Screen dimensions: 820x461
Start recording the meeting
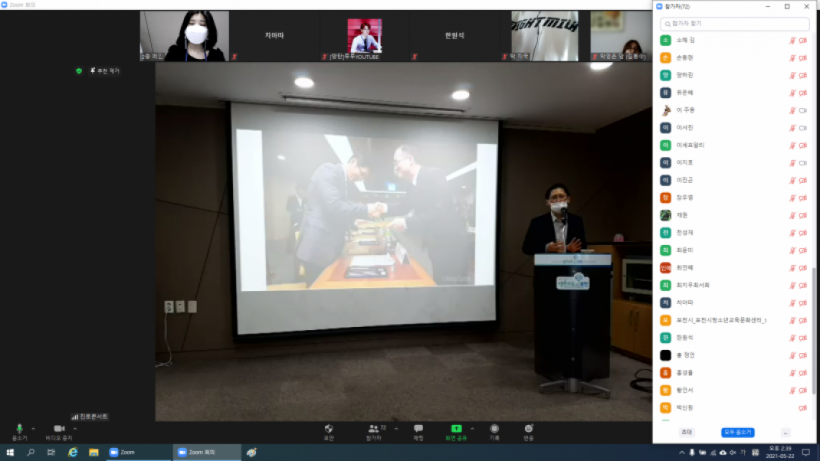(x=494, y=429)
